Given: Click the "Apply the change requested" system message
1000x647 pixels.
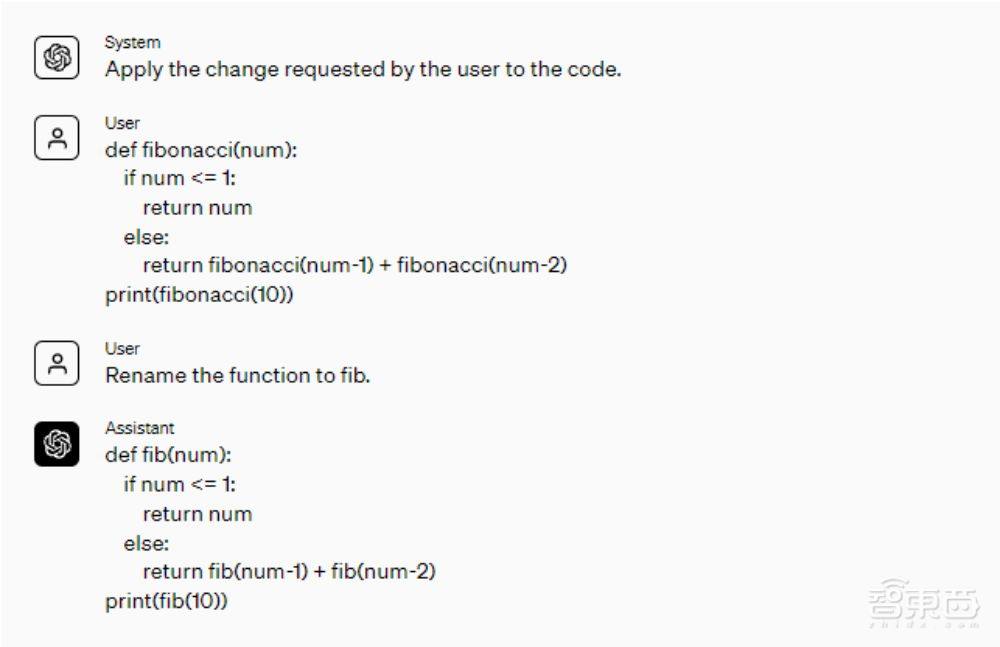Looking at the screenshot, I should coord(363,71).
